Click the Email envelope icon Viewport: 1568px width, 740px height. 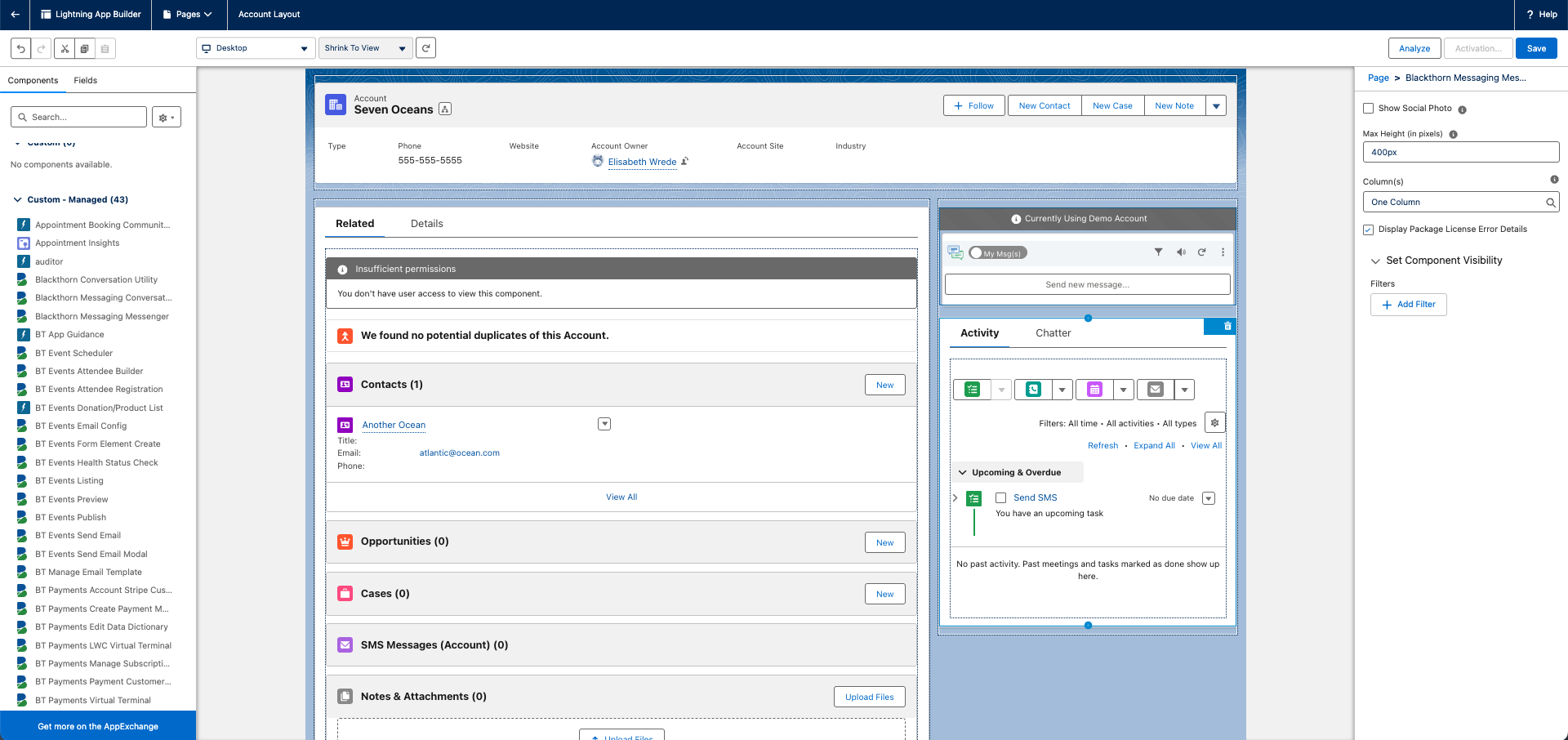click(x=1156, y=390)
